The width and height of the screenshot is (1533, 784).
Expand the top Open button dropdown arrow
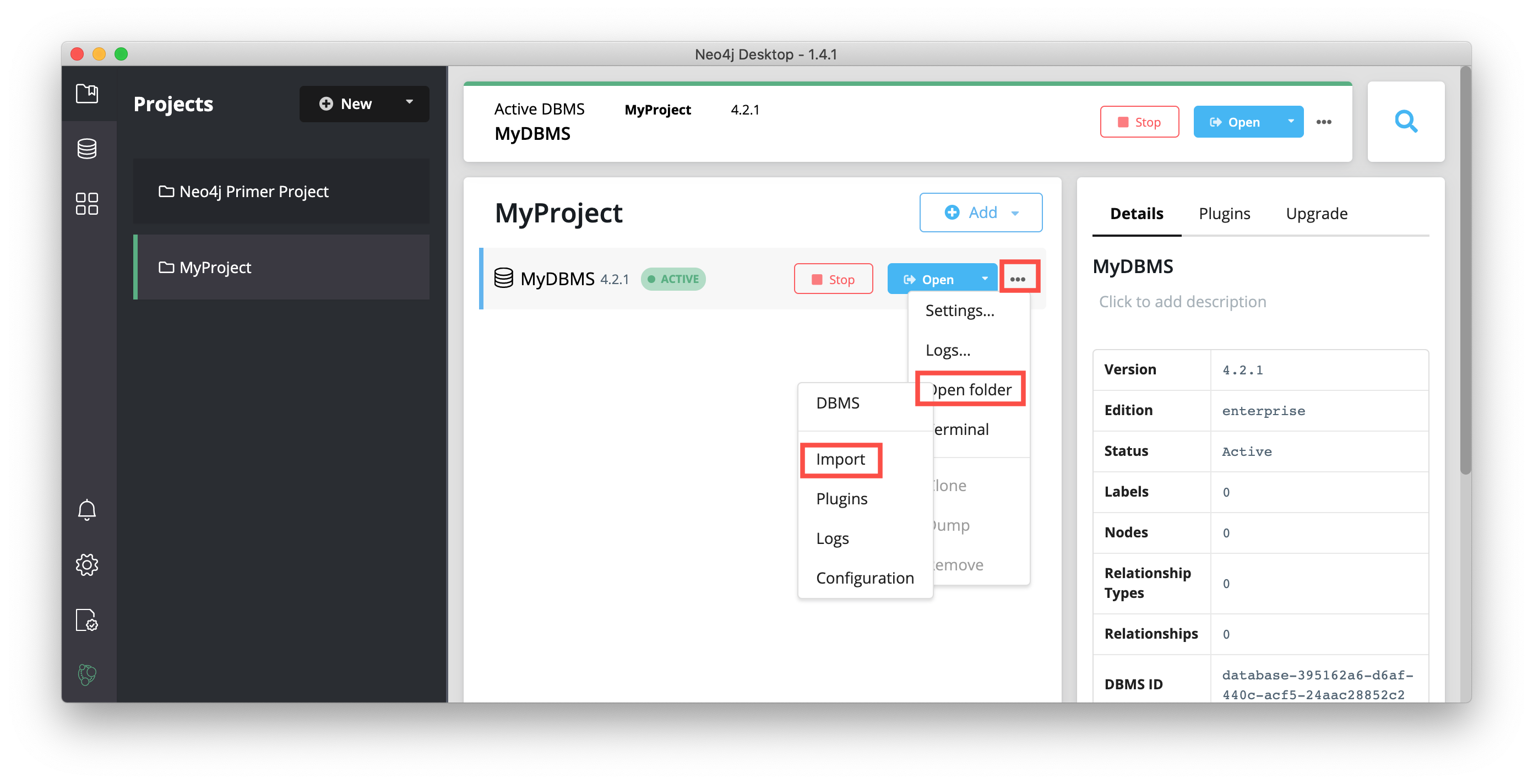tap(1291, 121)
